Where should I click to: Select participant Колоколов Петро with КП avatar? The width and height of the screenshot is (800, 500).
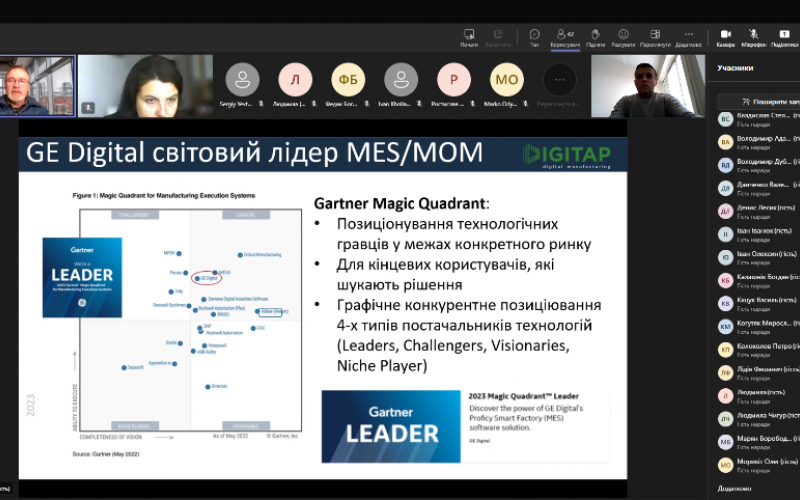pyautogui.click(x=758, y=350)
